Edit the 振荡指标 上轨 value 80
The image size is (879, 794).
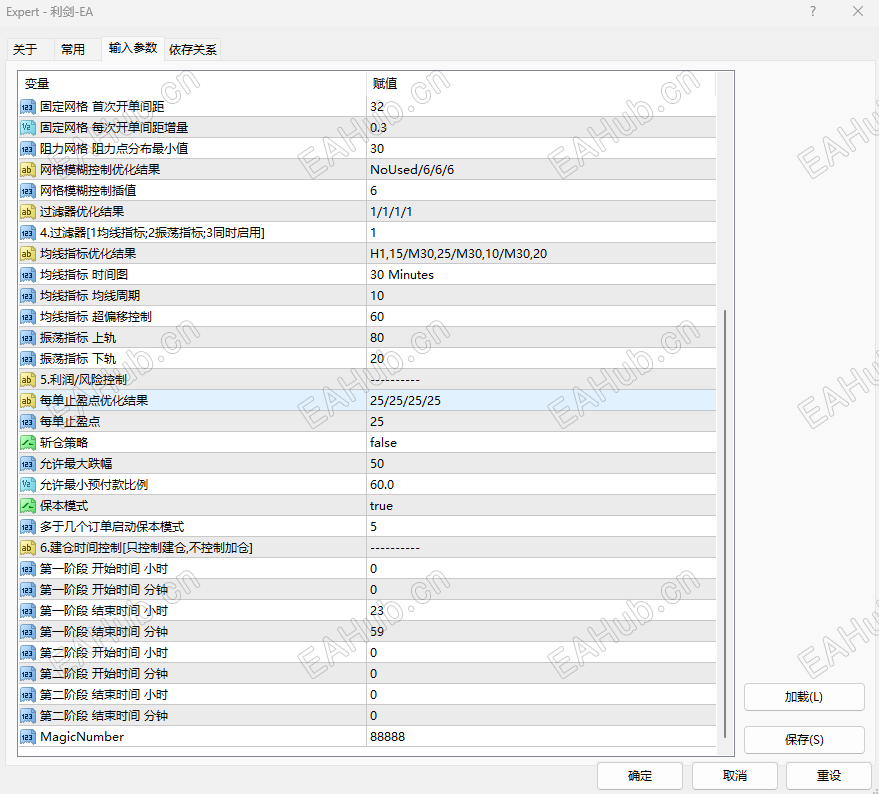point(541,338)
